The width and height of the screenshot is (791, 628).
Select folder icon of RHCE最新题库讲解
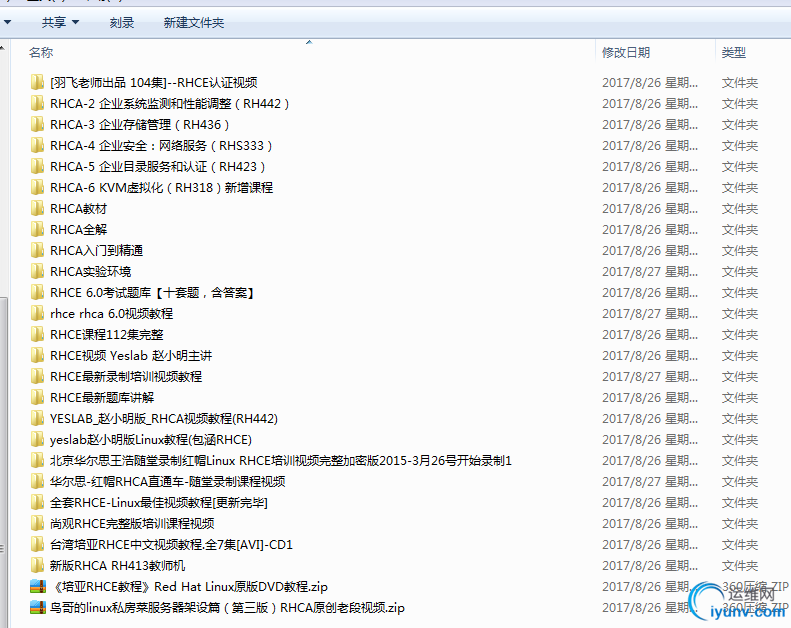click(37, 397)
